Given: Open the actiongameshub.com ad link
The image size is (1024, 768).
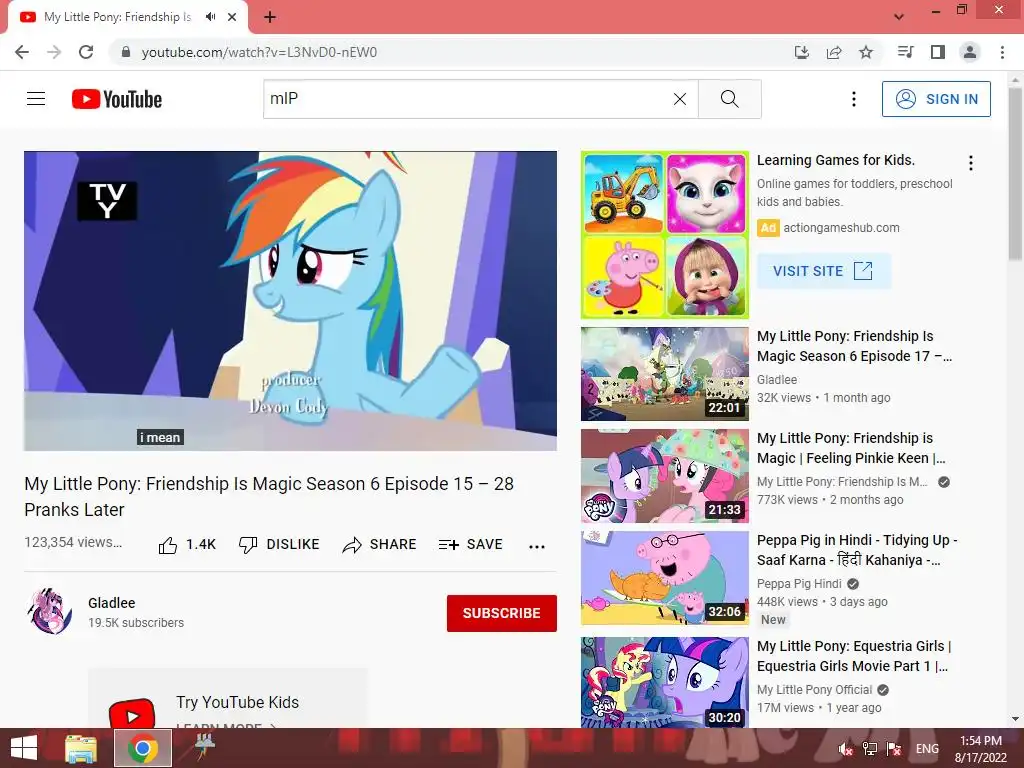Looking at the screenshot, I should [x=841, y=228].
